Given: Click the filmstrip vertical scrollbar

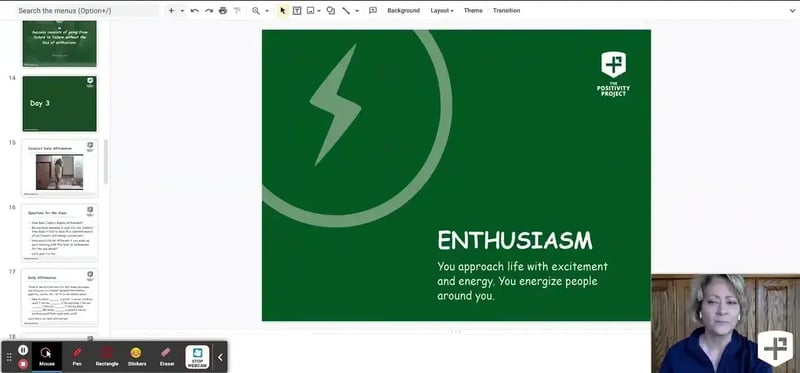Looking at the screenshot, I should 106,161.
